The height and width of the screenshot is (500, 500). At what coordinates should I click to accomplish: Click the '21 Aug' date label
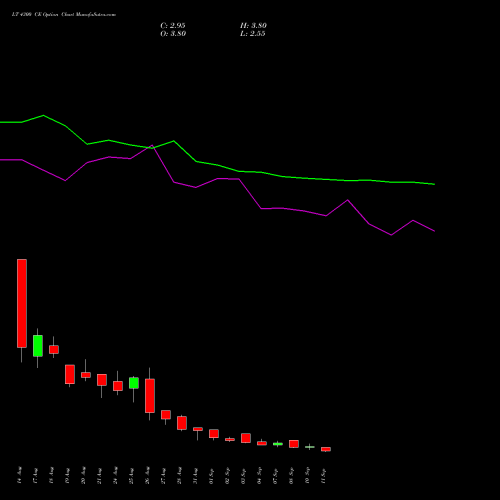(x=99, y=475)
